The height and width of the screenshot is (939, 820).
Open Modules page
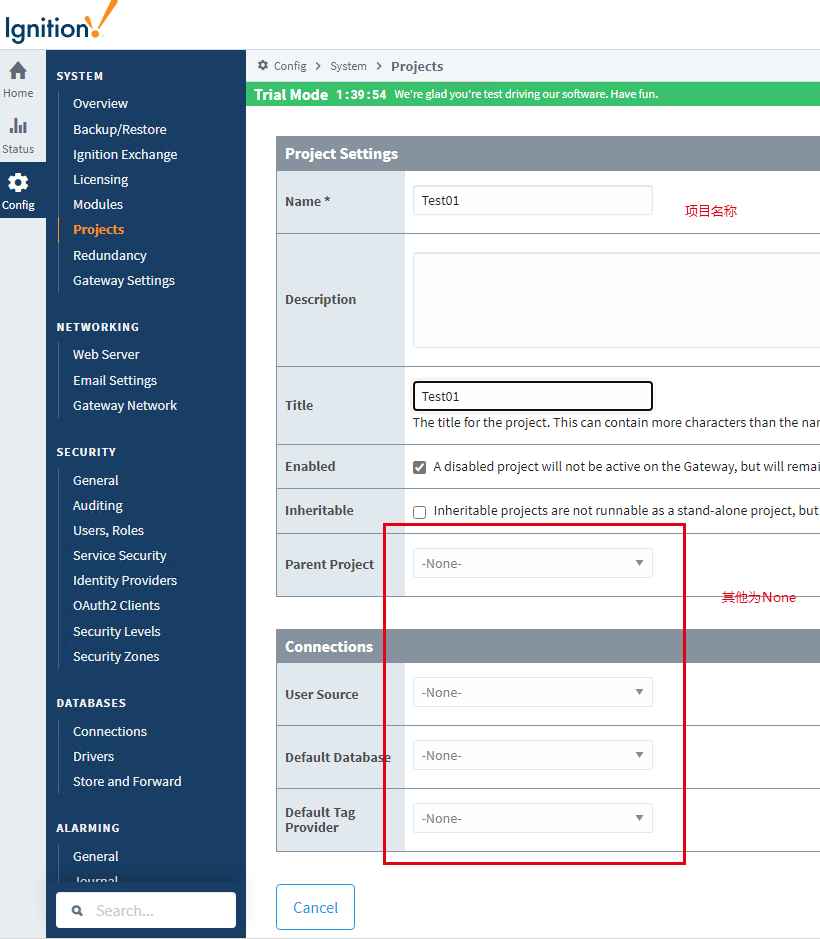tap(98, 204)
